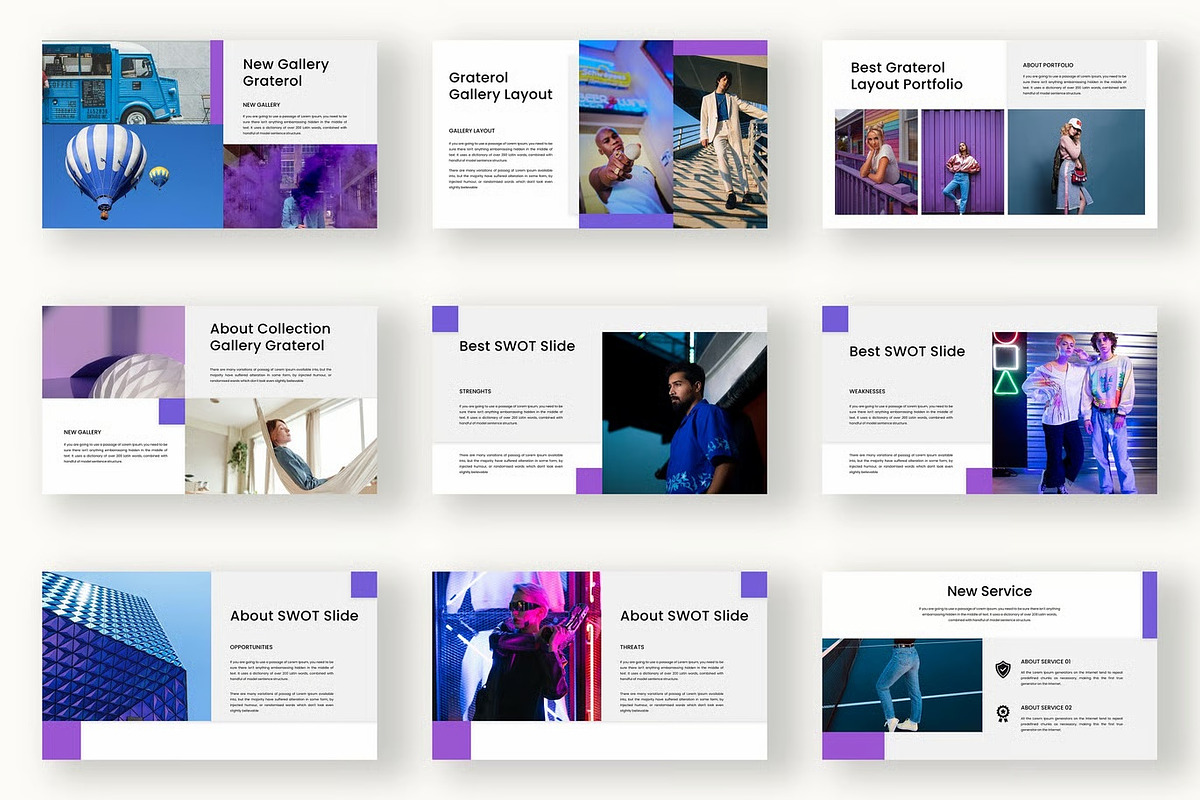Select the woman in hammock photo
The image size is (1200, 800).
[x=281, y=446]
